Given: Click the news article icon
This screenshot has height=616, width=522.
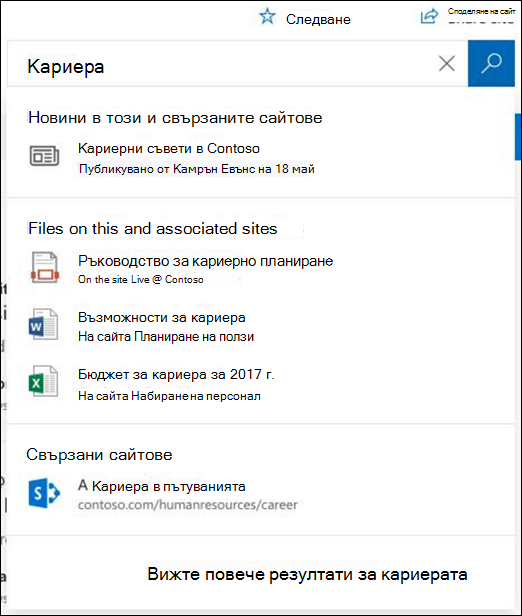Looking at the screenshot, I should point(44,156).
